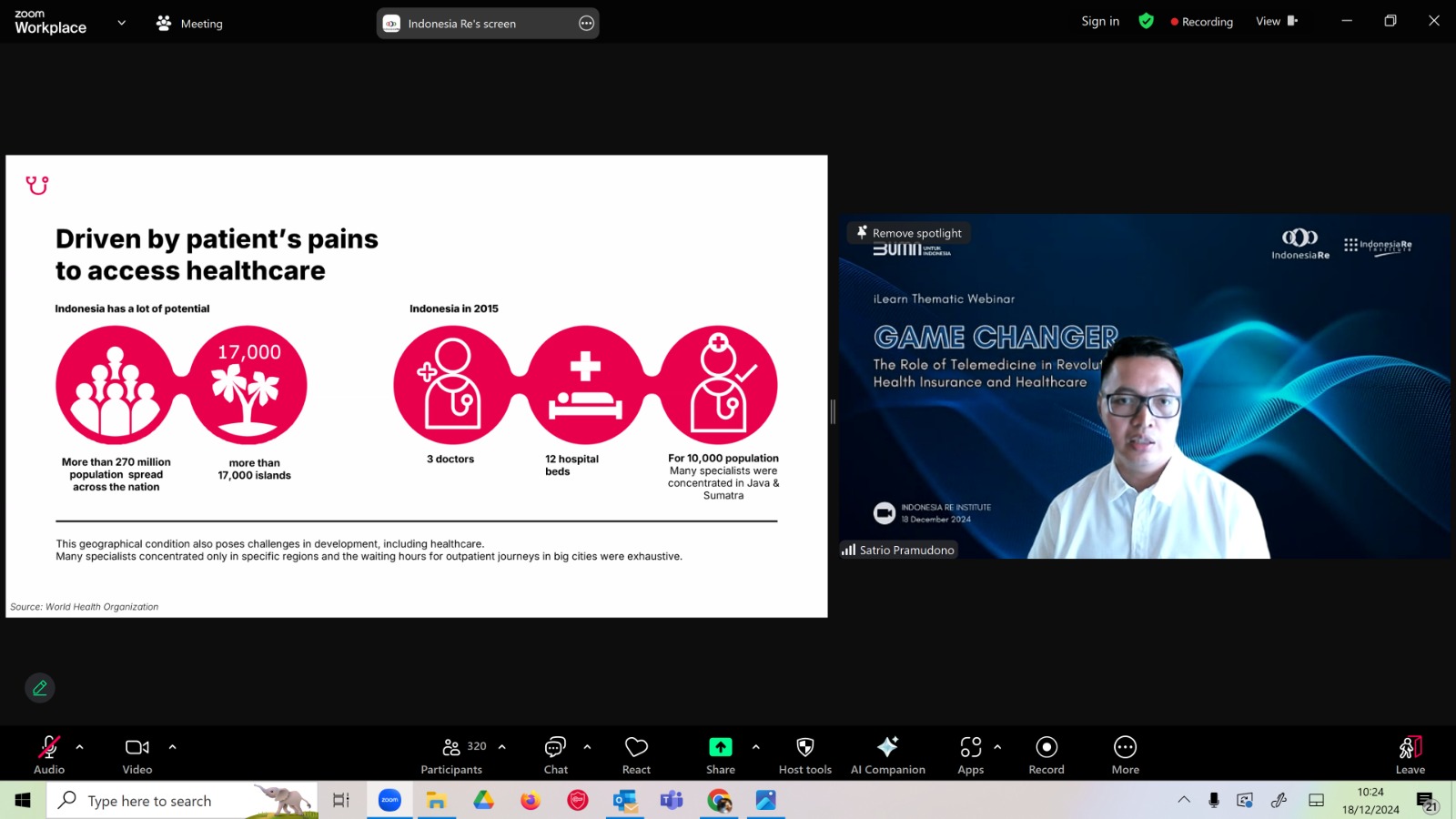Toggle the Video camera on
This screenshot has height=819, width=1456.
coord(137,754)
